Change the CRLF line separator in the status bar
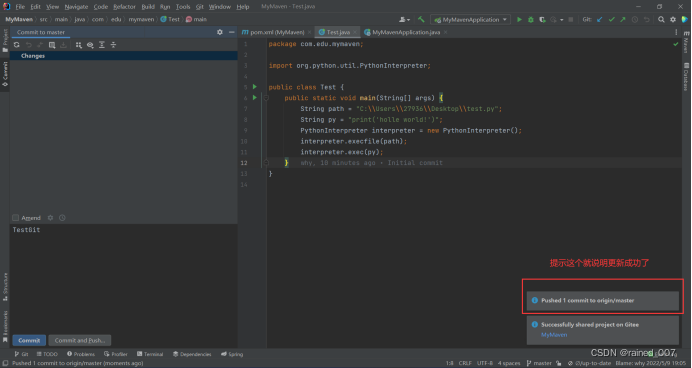692x368 pixels. coord(465,363)
